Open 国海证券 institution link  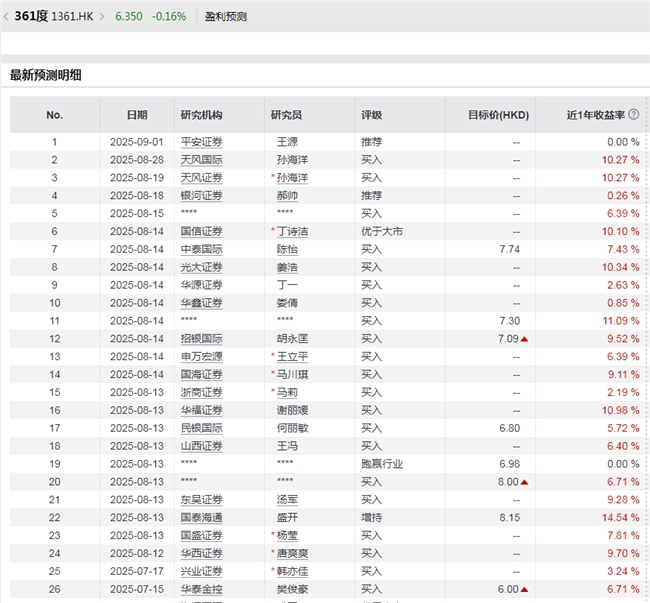(201, 375)
